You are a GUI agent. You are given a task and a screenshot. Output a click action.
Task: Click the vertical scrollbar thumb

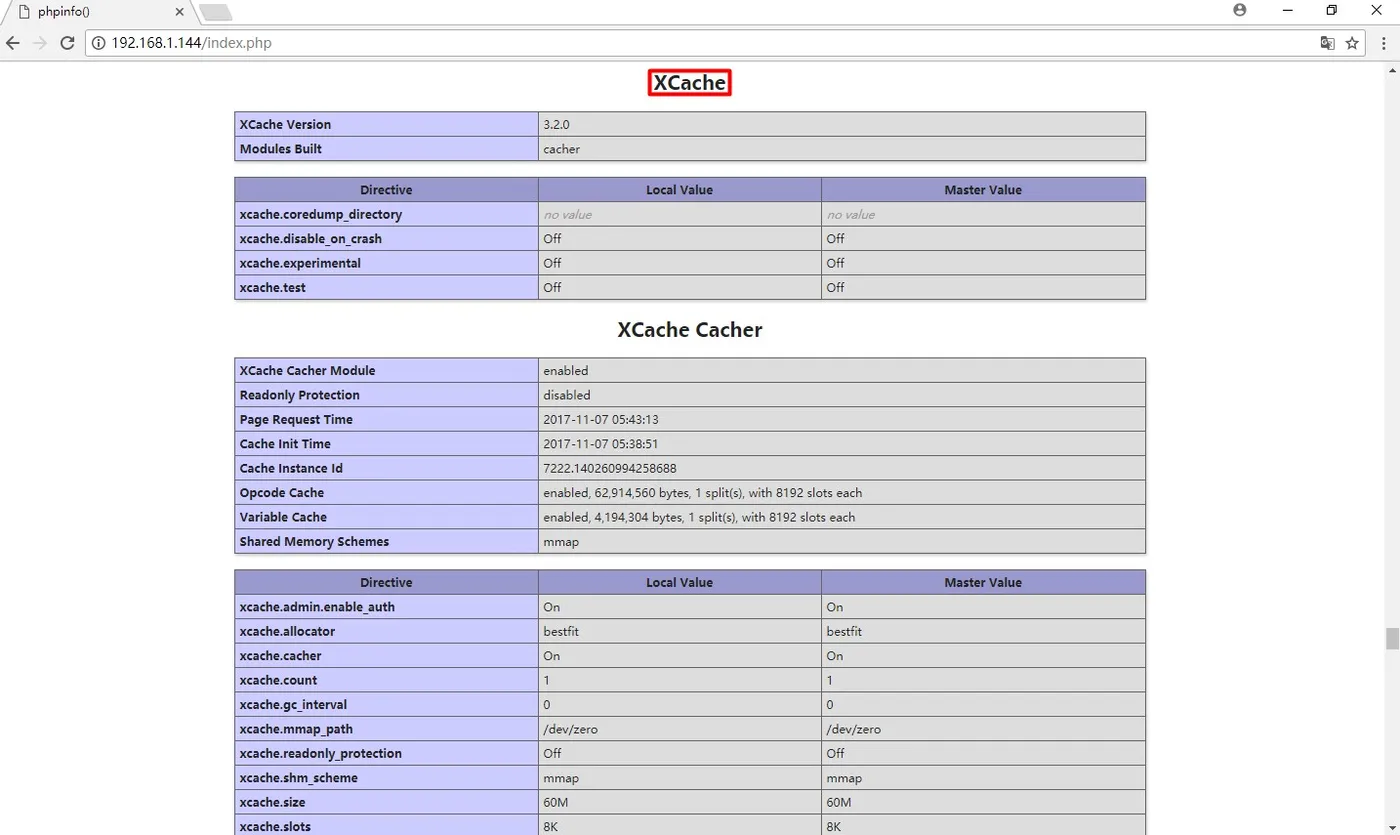pos(1392,639)
